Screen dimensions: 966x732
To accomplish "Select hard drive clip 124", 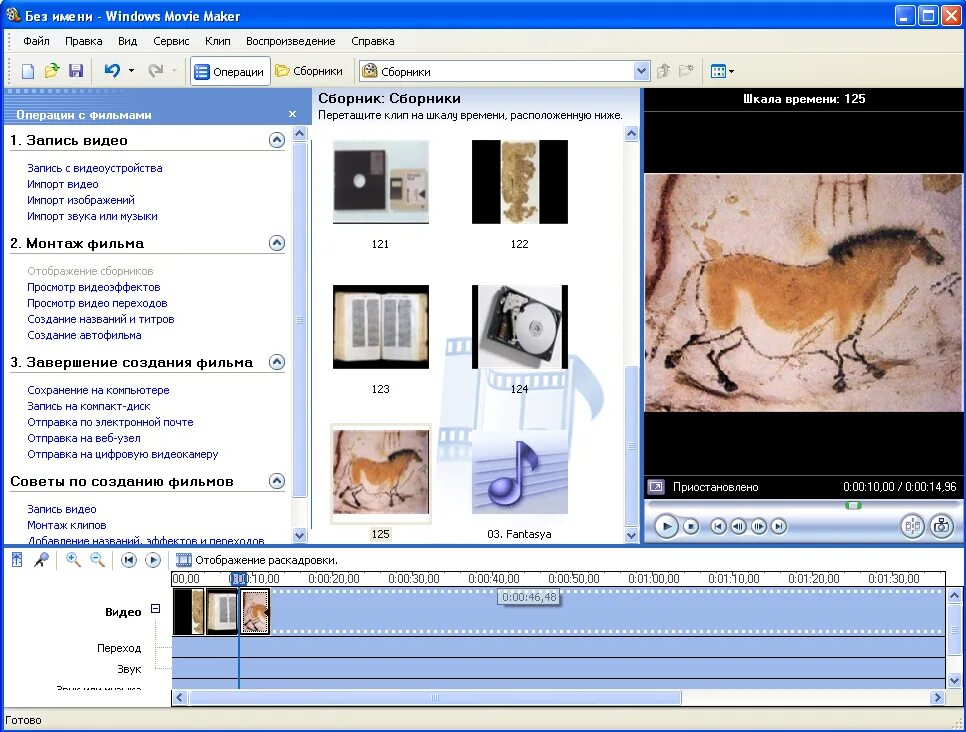I will pyautogui.click(x=519, y=327).
